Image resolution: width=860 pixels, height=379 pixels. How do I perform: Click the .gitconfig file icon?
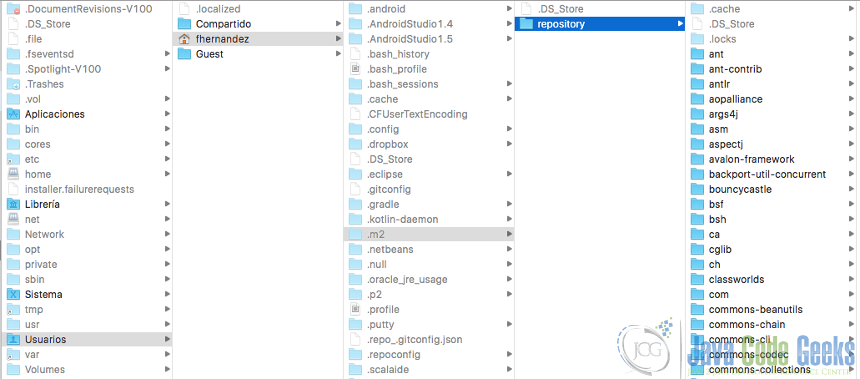(x=355, y=189)
